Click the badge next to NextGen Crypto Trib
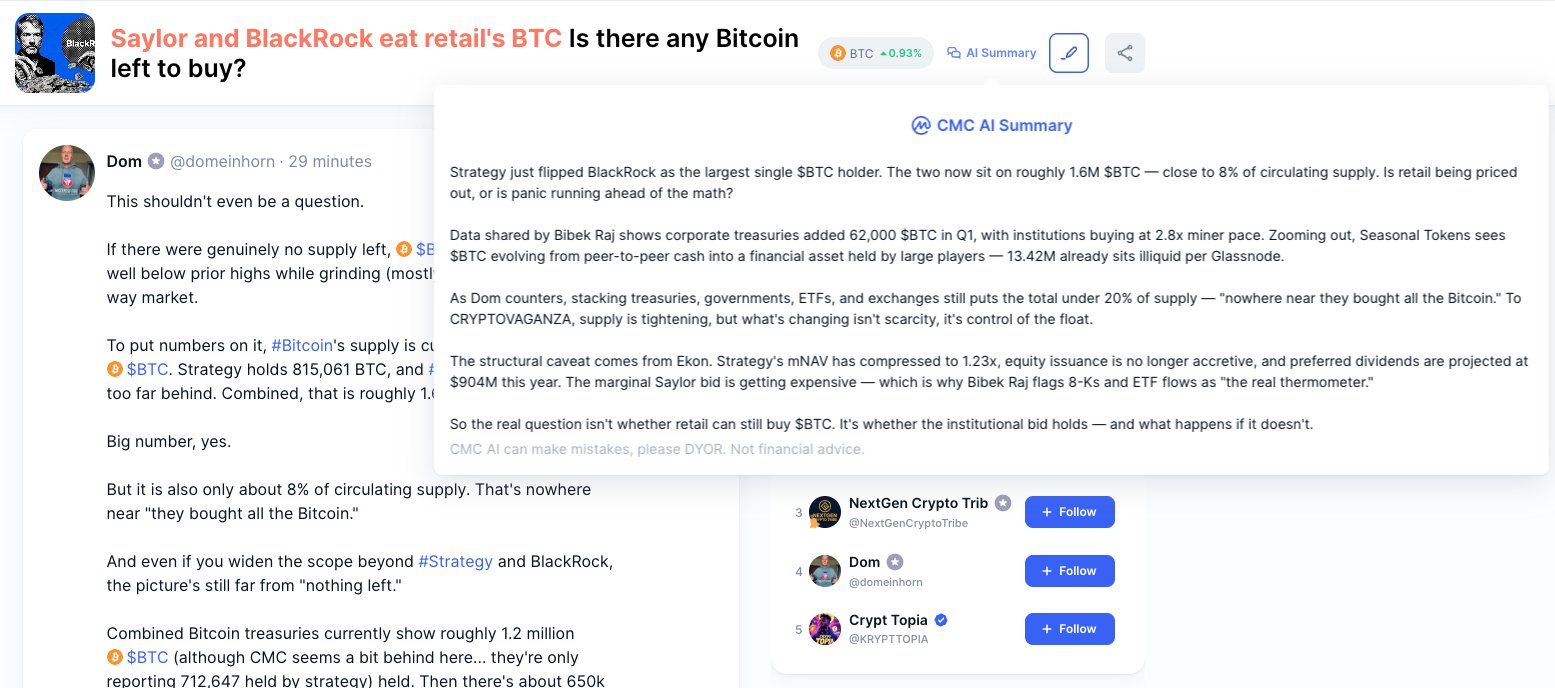 (1003, 503)
